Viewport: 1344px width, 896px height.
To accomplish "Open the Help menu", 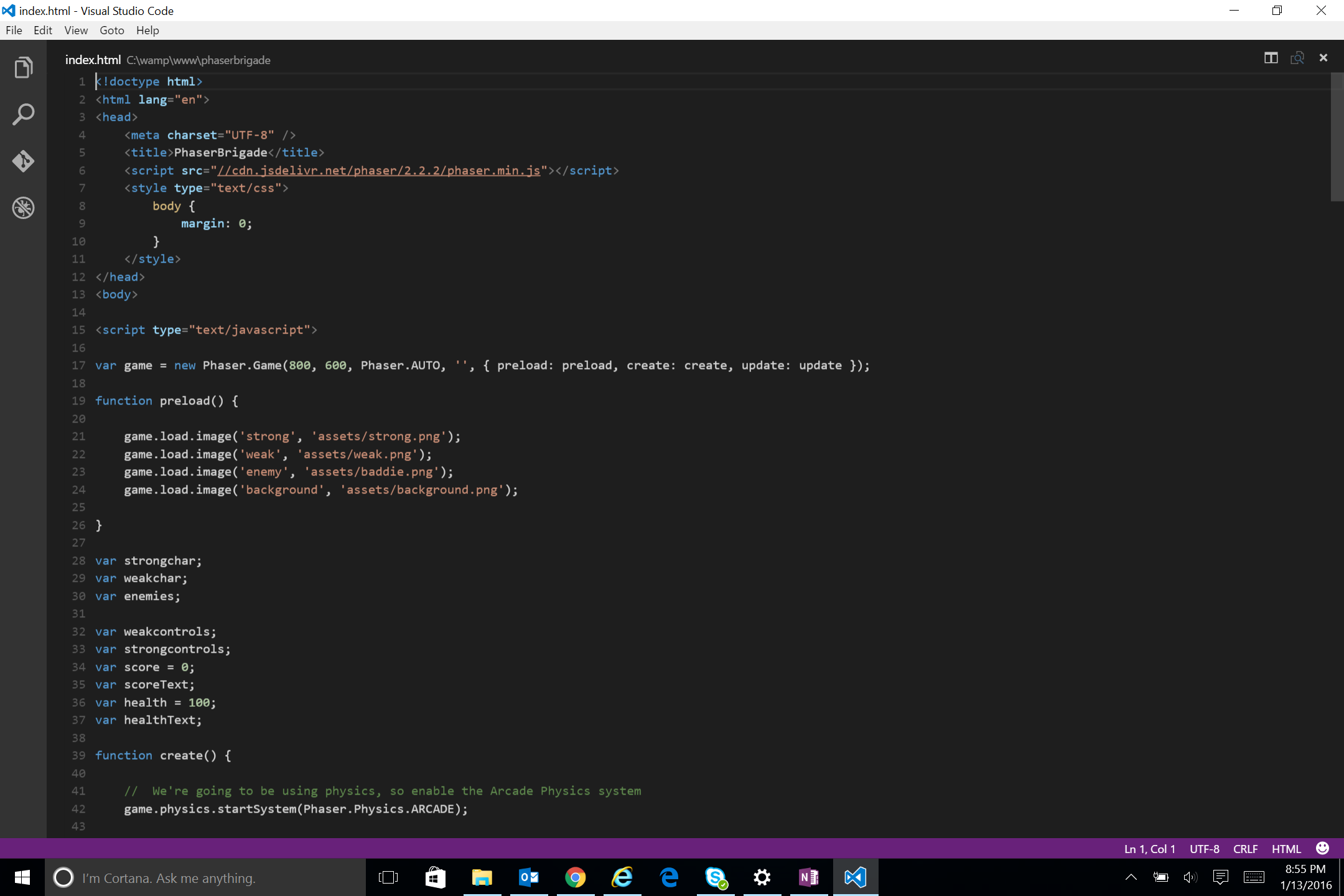I will [147, 30].
